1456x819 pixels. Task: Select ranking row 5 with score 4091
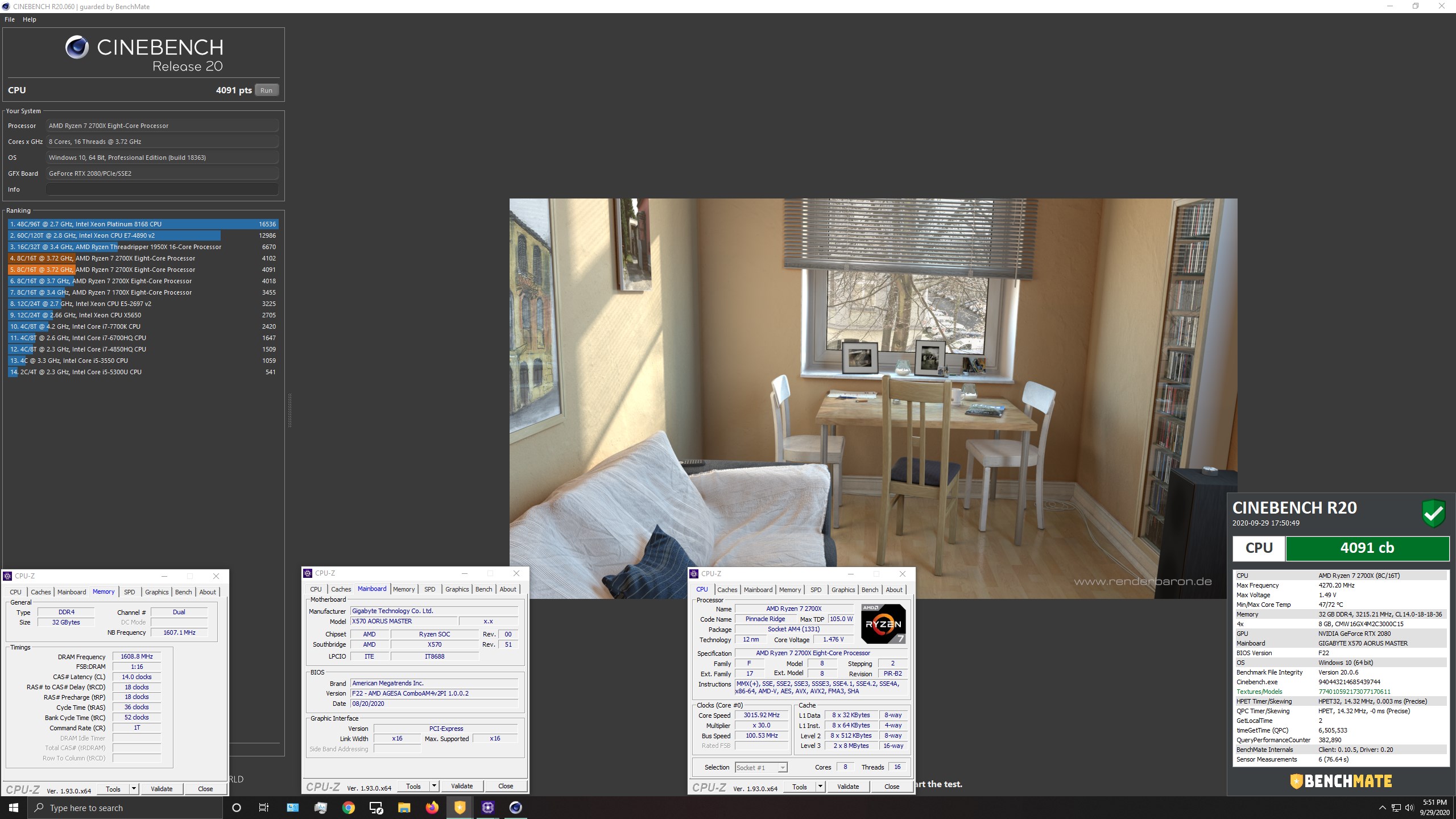click(143, 270)
